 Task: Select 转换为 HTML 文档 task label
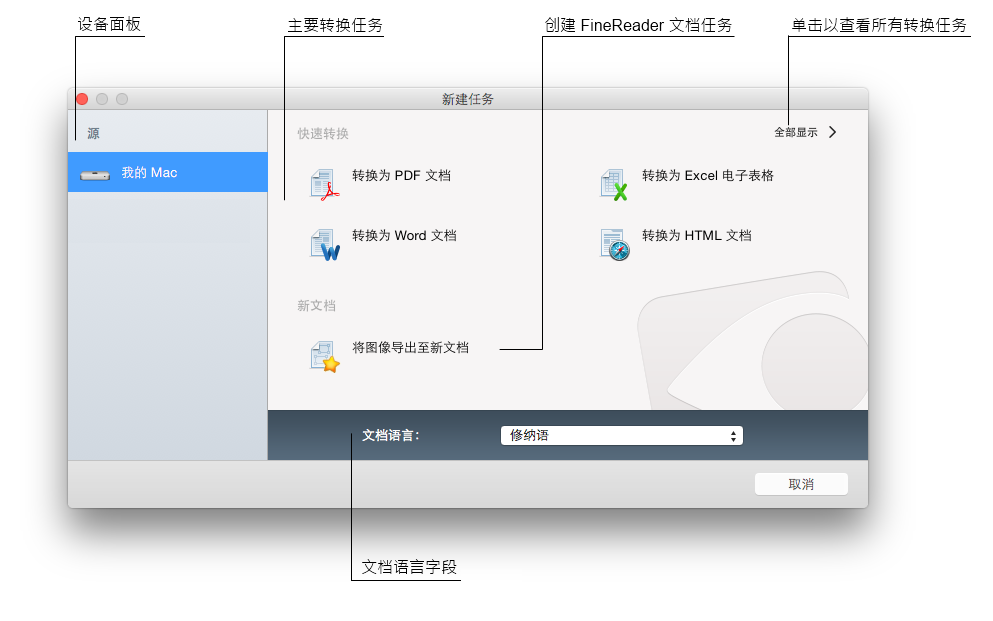tap(697, 235)
